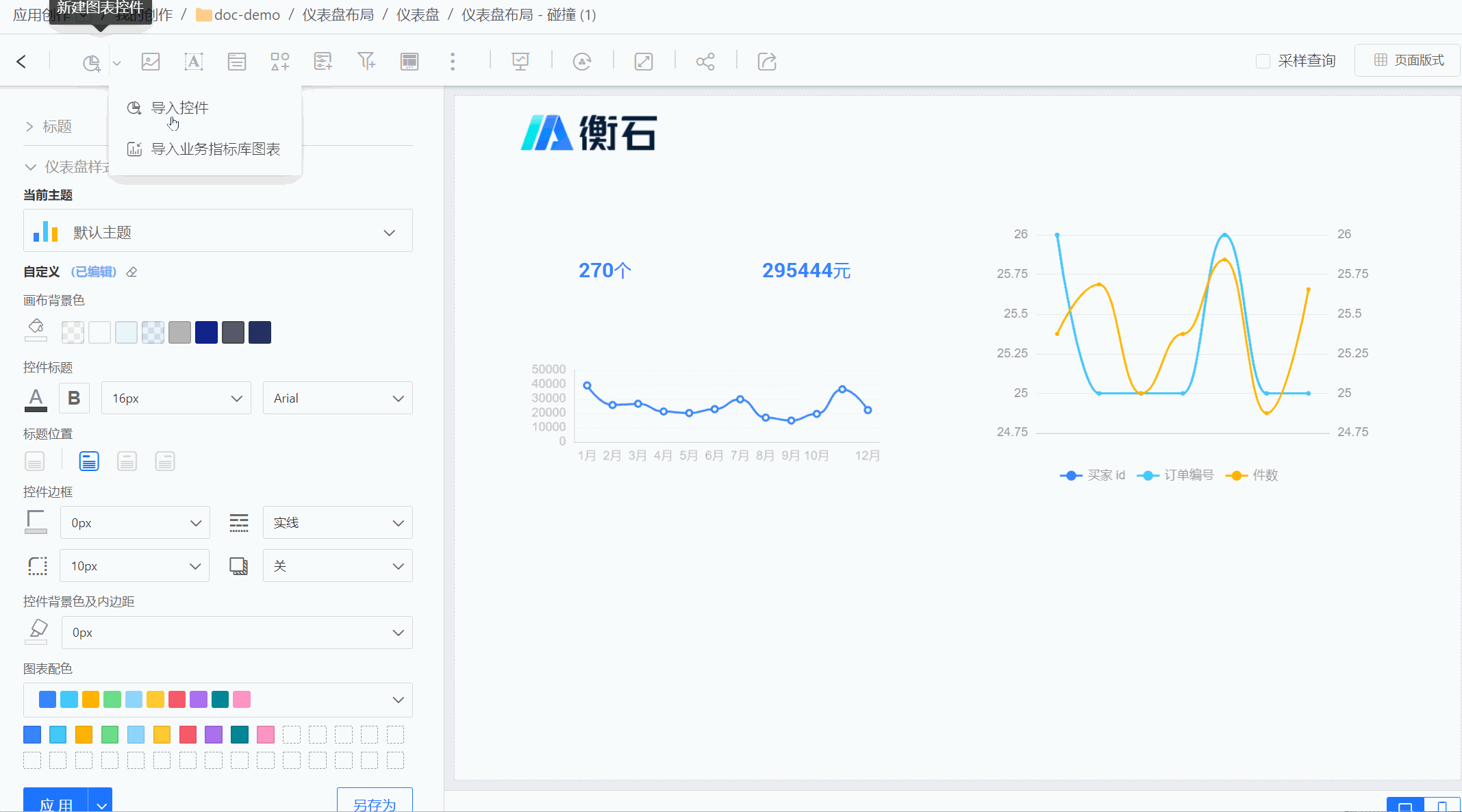Toggle bold for widget title
Screen dimensions: 1462x812
pyautogui.click(x=74, y=398)
